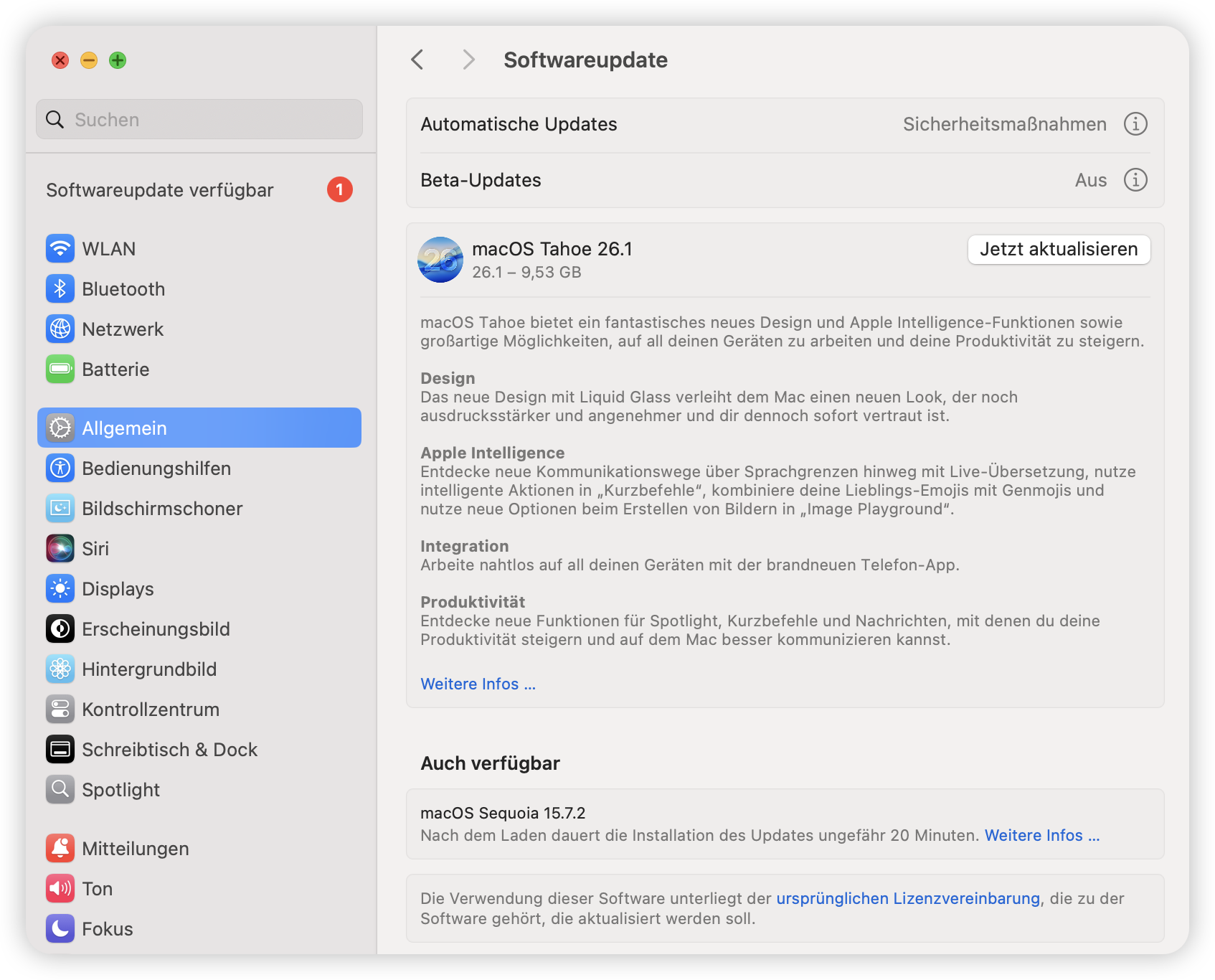This screenshot has height=980, width=1215.
Task: Select Displays in the sidebar
Action: pyautogui.click(x=199, y=589)
